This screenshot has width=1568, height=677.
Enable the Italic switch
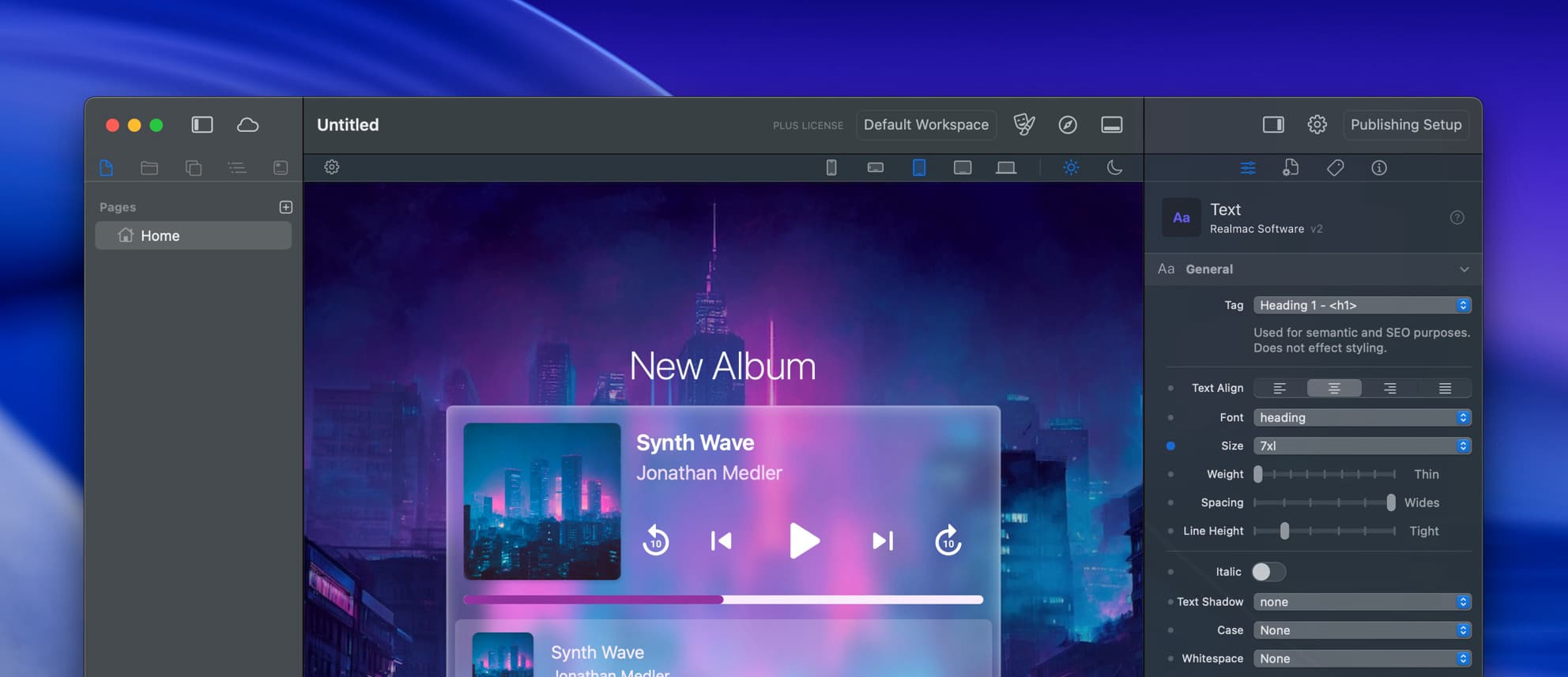pos(1268,571)
